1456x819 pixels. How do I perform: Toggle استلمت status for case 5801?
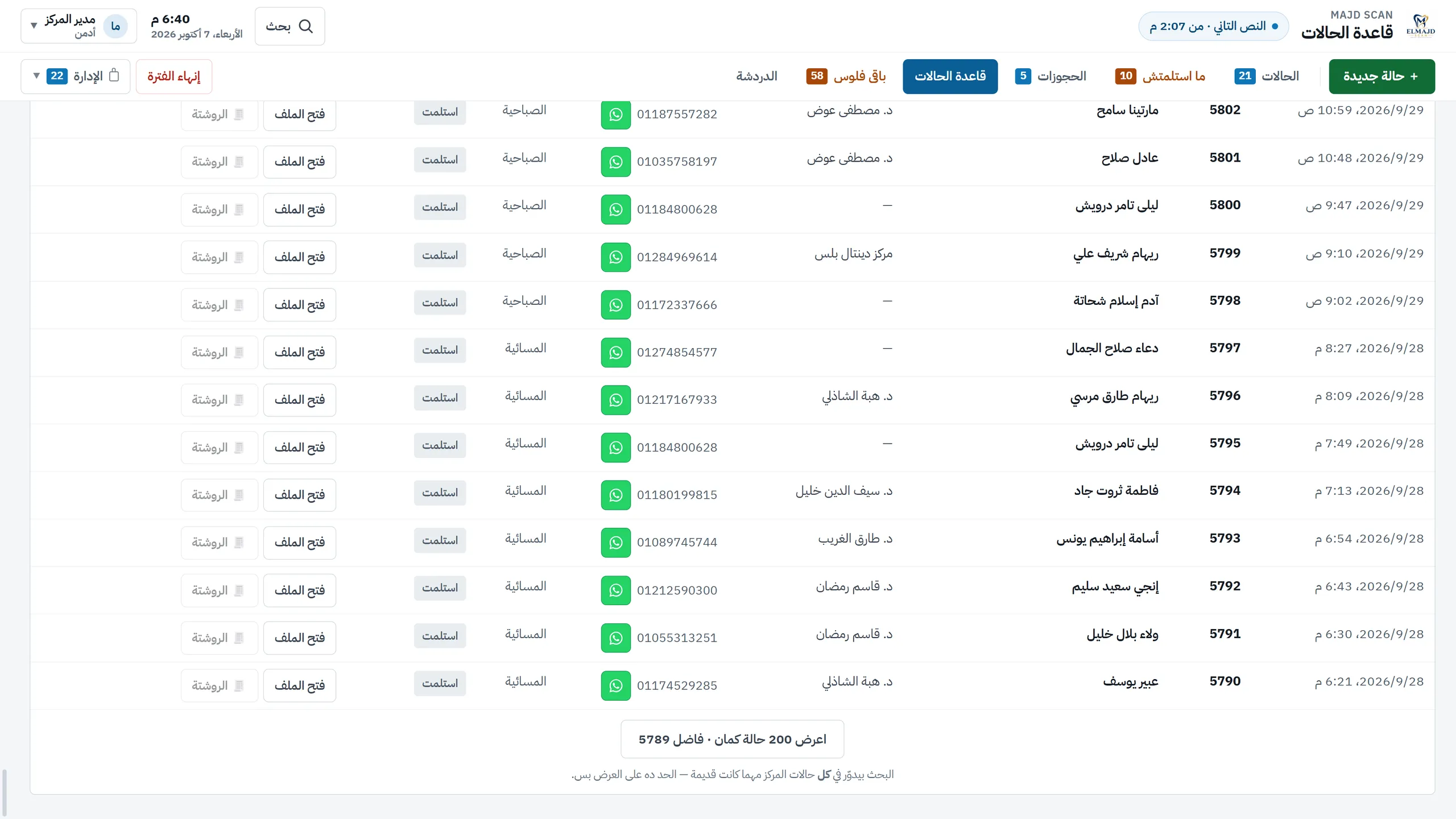click(440, 160)
